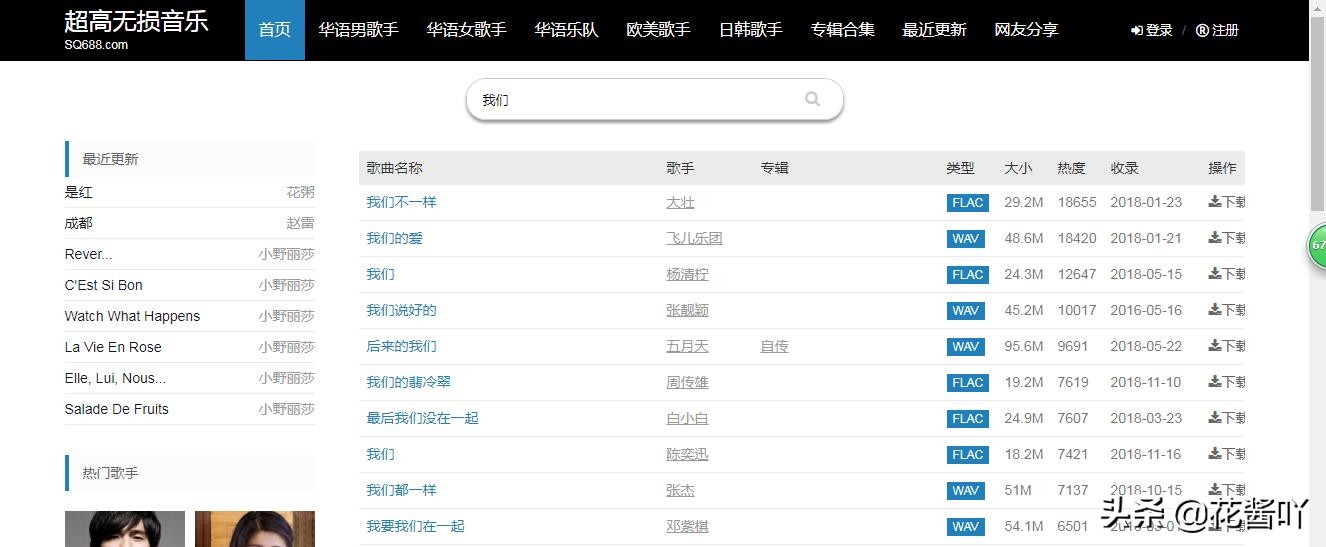Open song 我们的翡冷翠
Viewport: 1326px width, 547px height.
point(409,382)
